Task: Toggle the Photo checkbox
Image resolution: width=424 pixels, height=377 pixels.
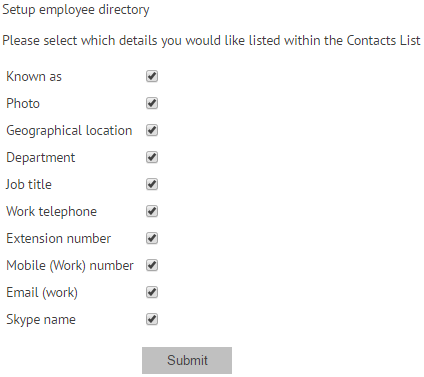Action: pos(152,103)
